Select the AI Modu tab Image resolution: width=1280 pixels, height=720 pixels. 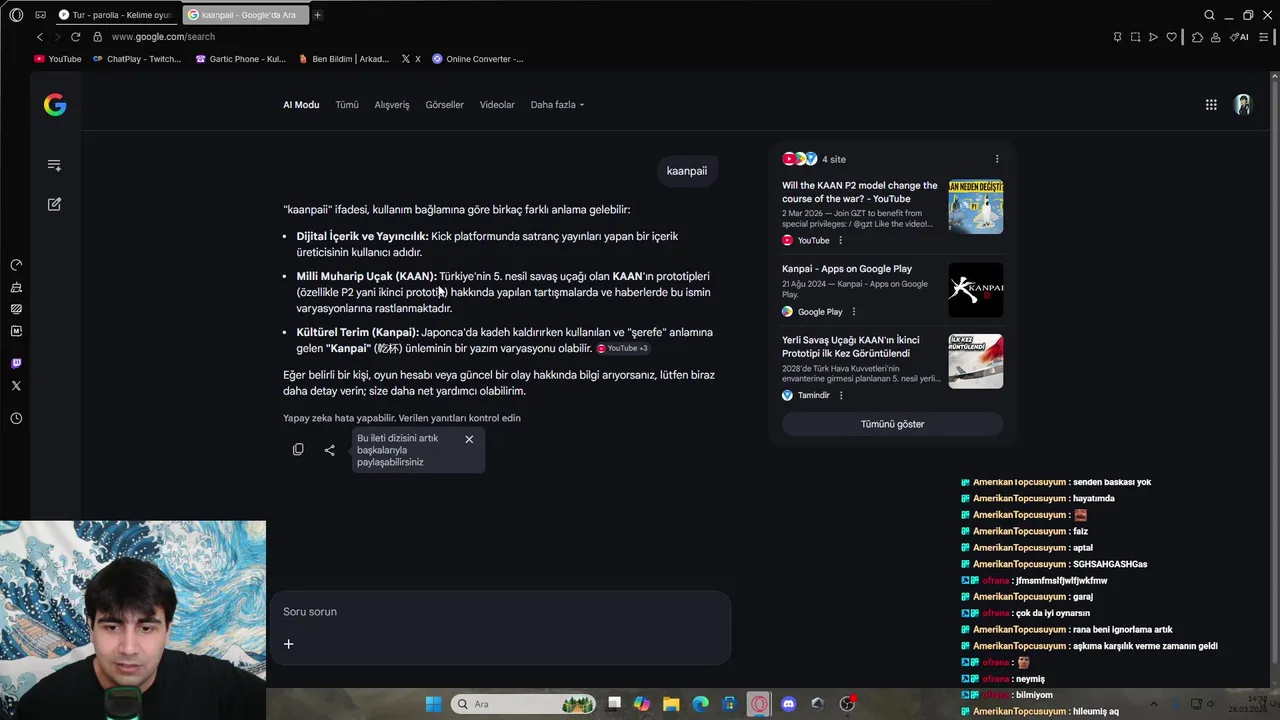301,105
